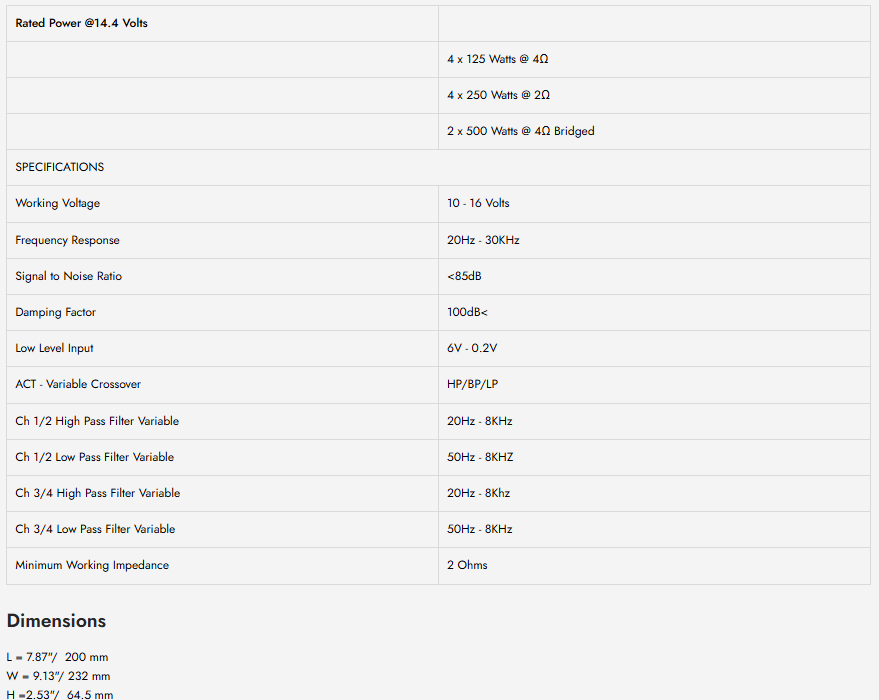Click the Signal to Noise Ratio label
This screenshot has height=700, width=879.
[x=68, y=276]
